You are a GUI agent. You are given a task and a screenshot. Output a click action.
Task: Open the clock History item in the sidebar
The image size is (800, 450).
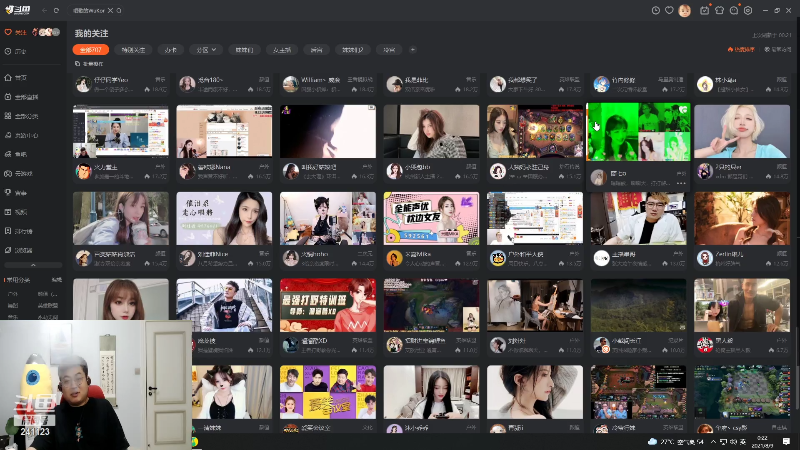click(x=15, y=52)
